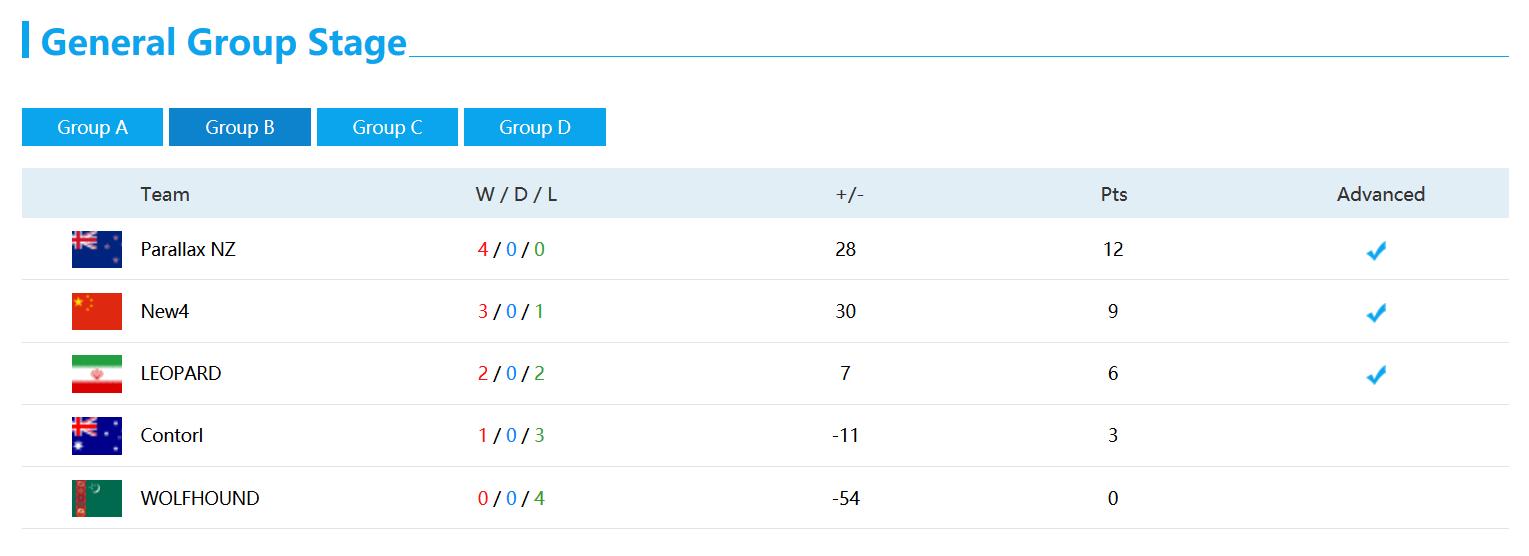Show Group D standings
The width and height of the screenshot is (1529, 556).
535,127
